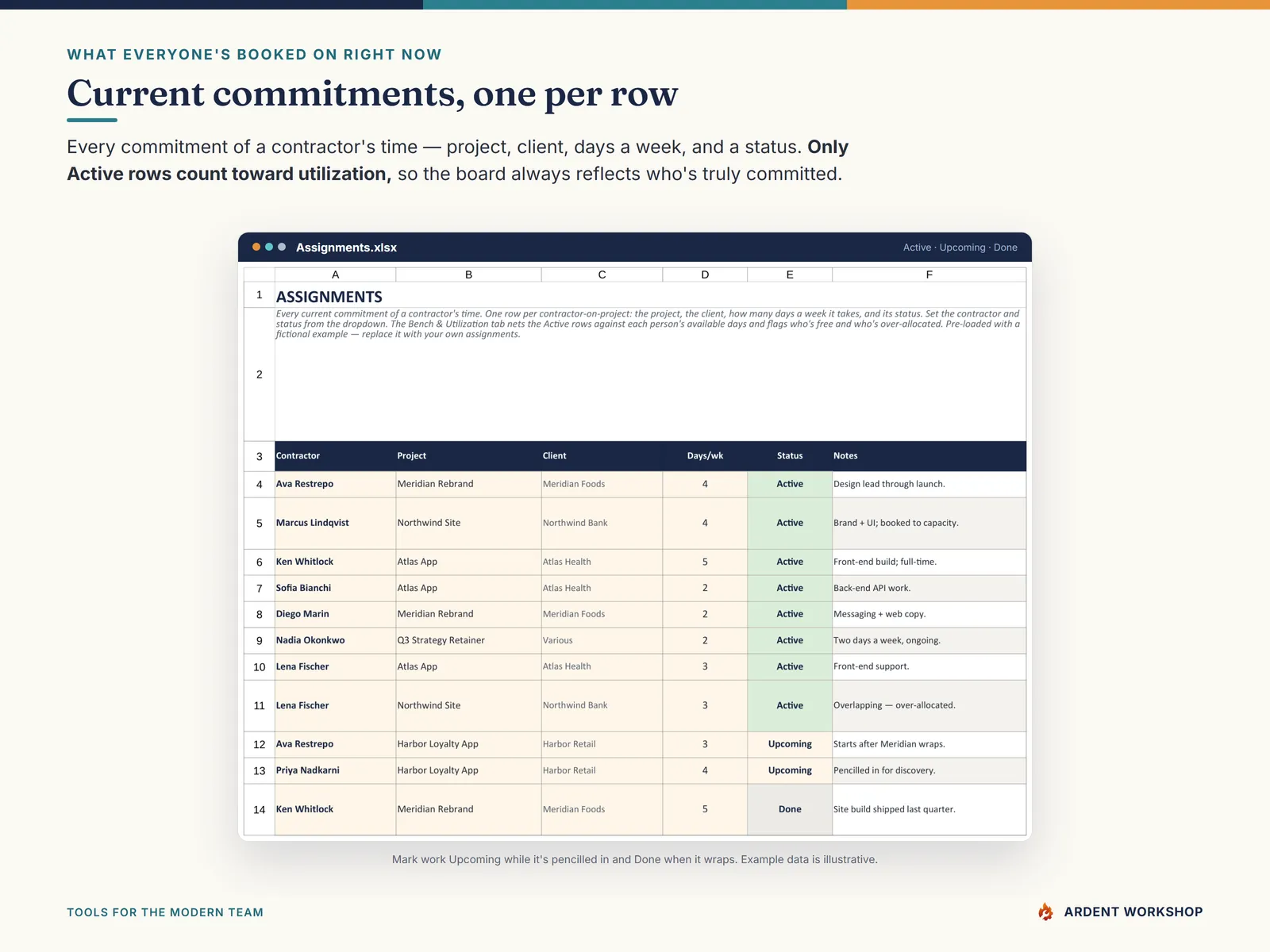Select row 14 header number
This screenshot has height=952, width=1270.
259,809
